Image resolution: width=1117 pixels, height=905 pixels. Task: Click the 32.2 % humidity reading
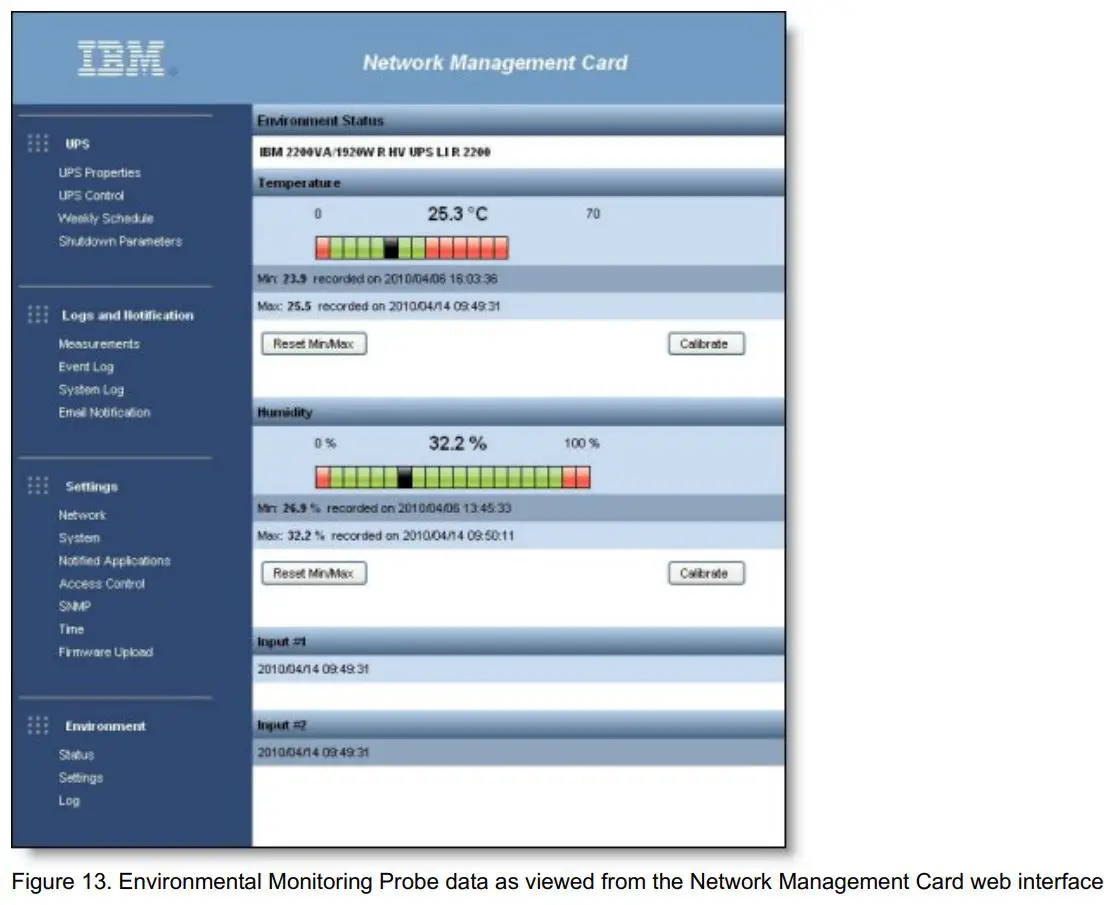tap(457, 443)
